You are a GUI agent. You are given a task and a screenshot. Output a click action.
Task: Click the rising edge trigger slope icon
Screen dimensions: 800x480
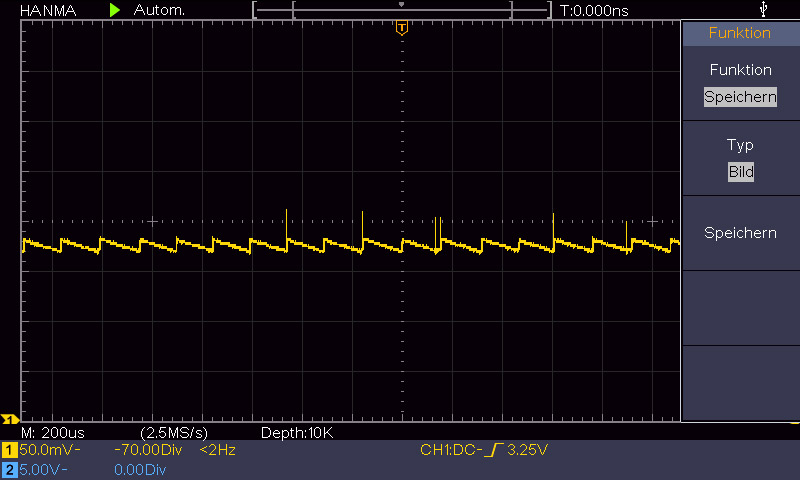(x=494, y=451)
